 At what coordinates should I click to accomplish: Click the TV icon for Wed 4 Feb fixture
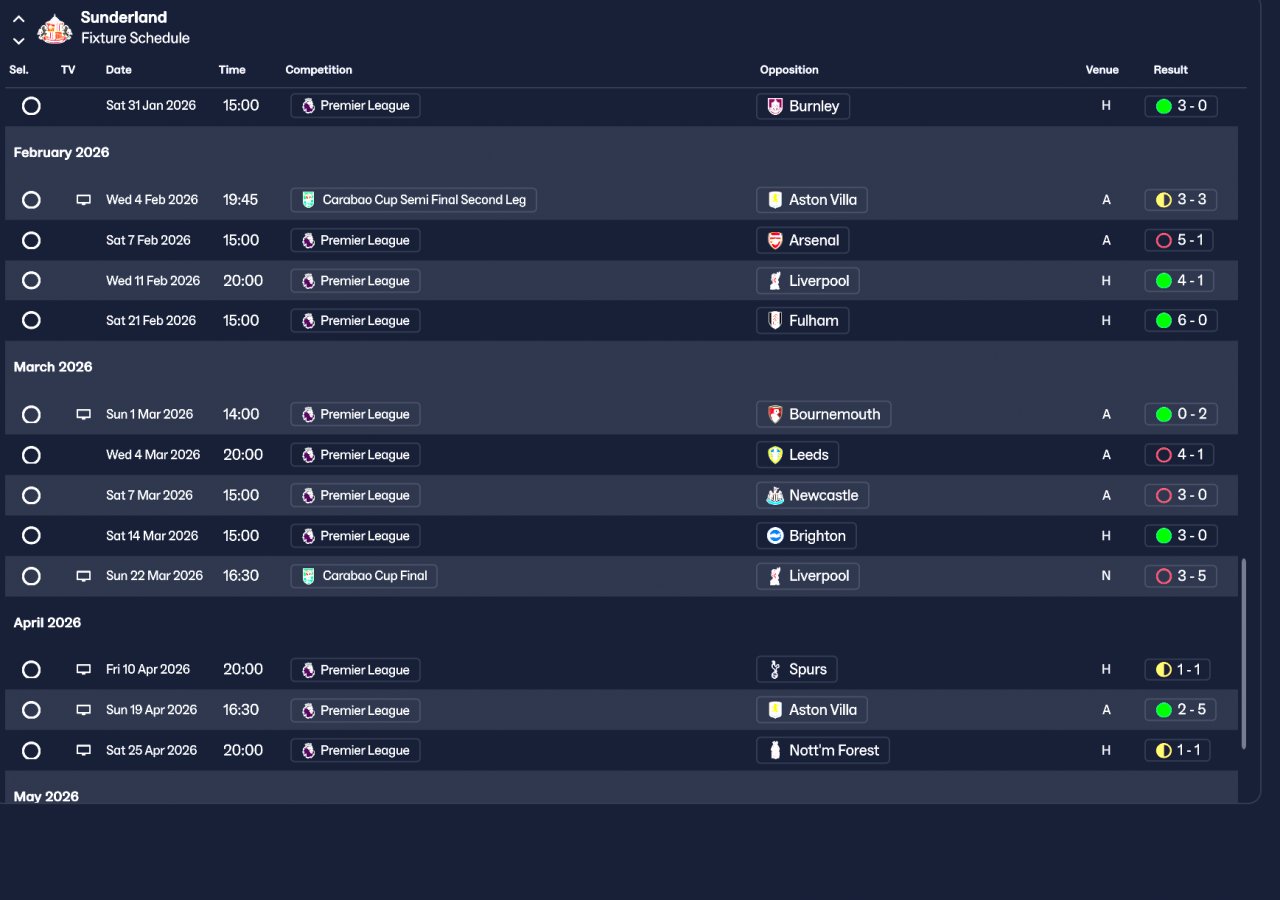[84, 200]
